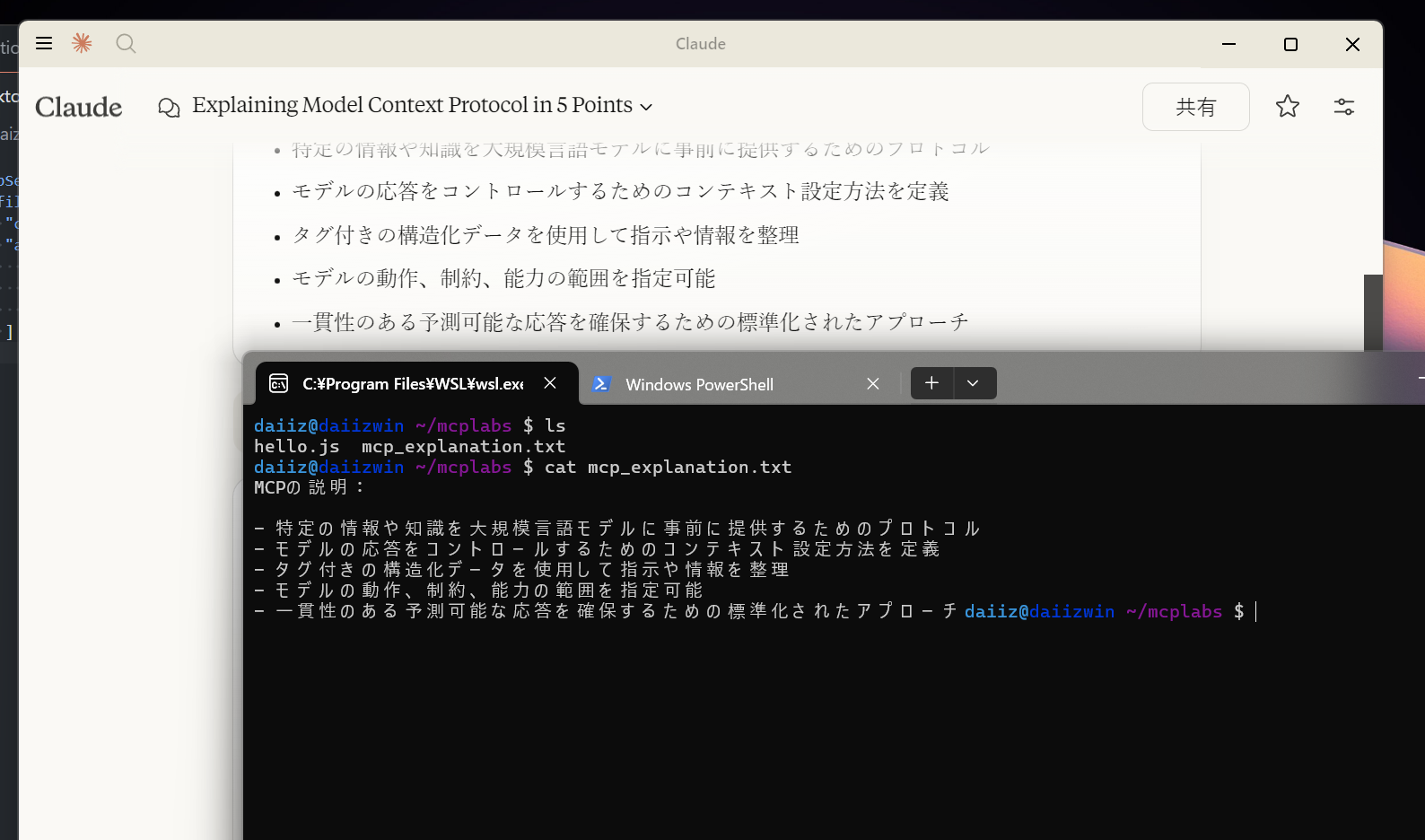
Task: Click terminal line '- モデルの動作、制約、能力の範囲を指定可能'
Action: pyautogui.click(x=478, y=591)
